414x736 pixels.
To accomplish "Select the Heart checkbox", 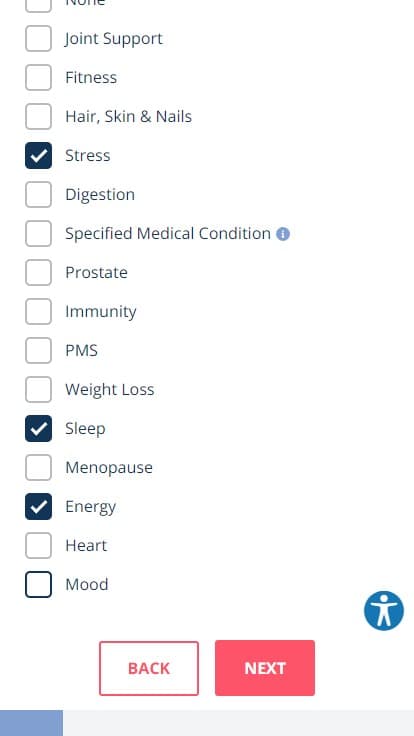I will coord(38,545).
